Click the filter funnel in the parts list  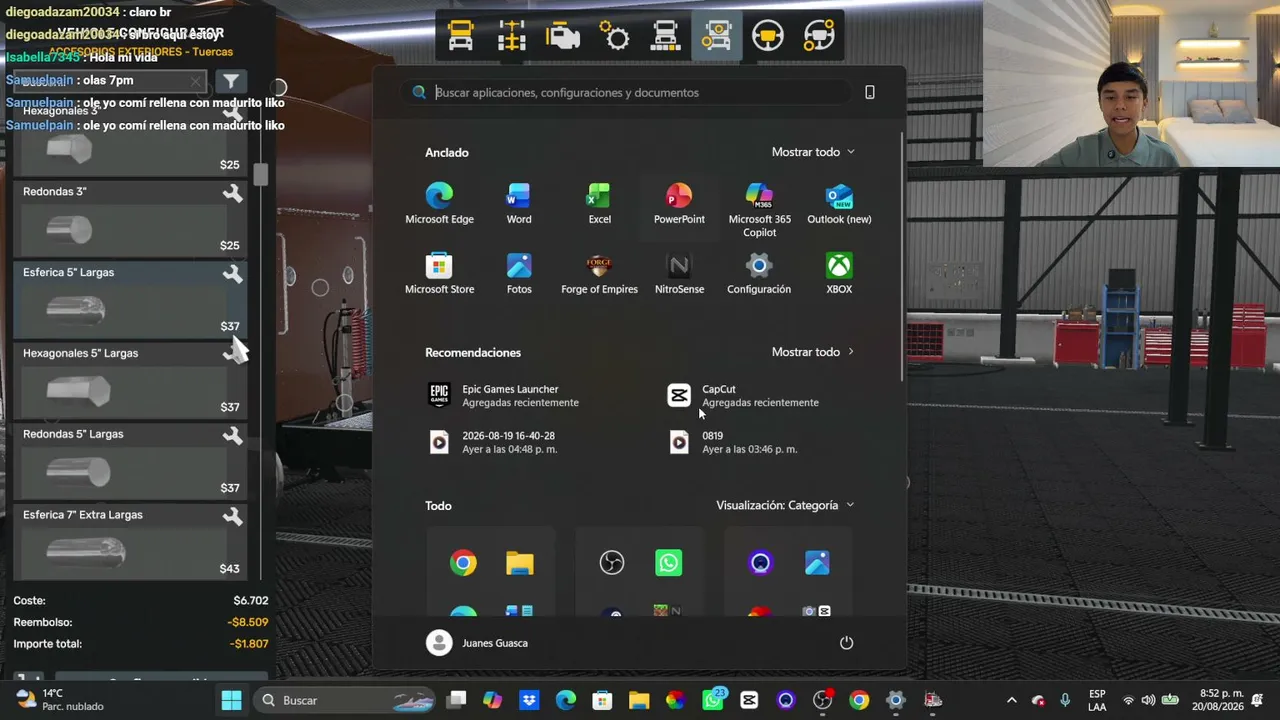(231, 81)
